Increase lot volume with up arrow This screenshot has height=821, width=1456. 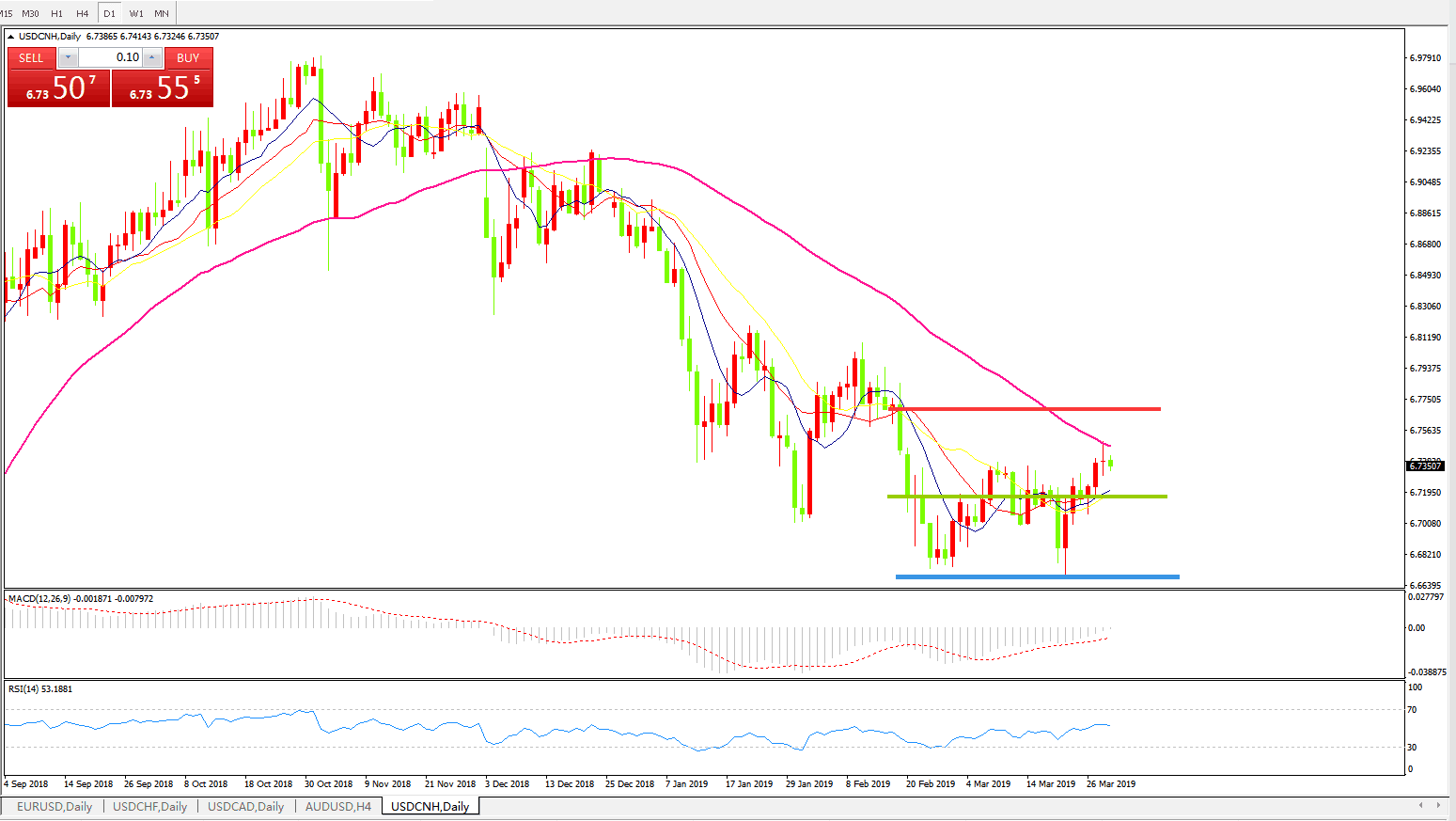coord(152,57)
